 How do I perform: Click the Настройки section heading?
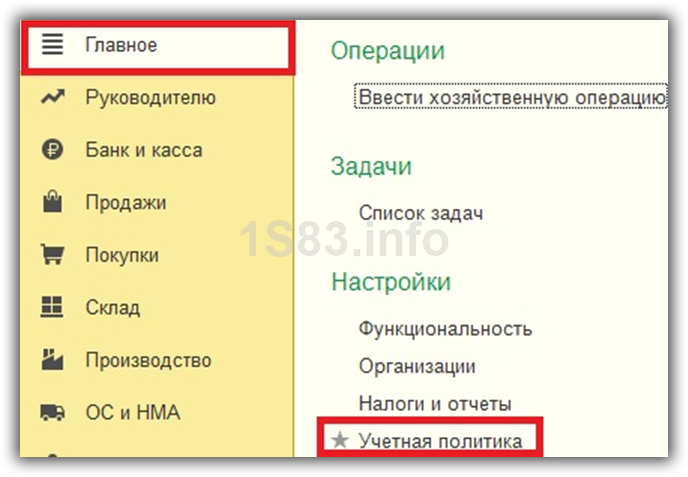pos(391,282)
